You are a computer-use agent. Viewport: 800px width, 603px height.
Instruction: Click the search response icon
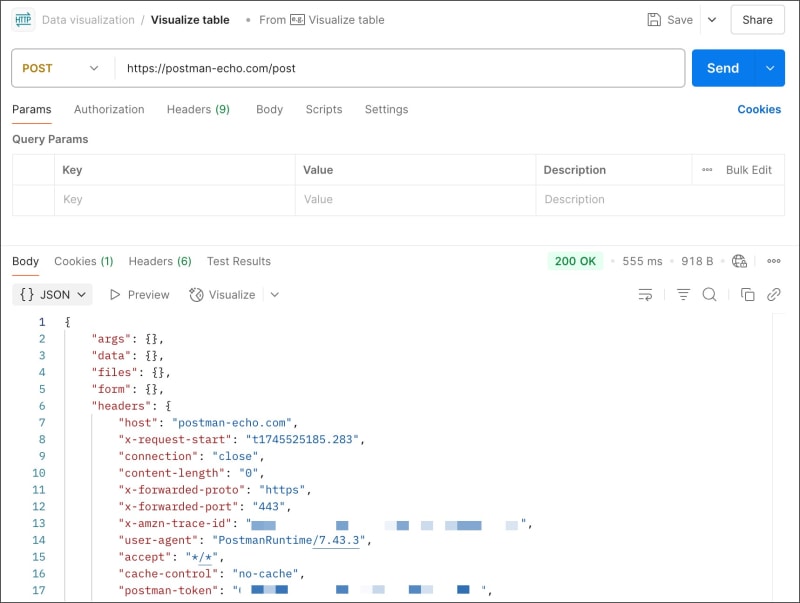(709, 295)
